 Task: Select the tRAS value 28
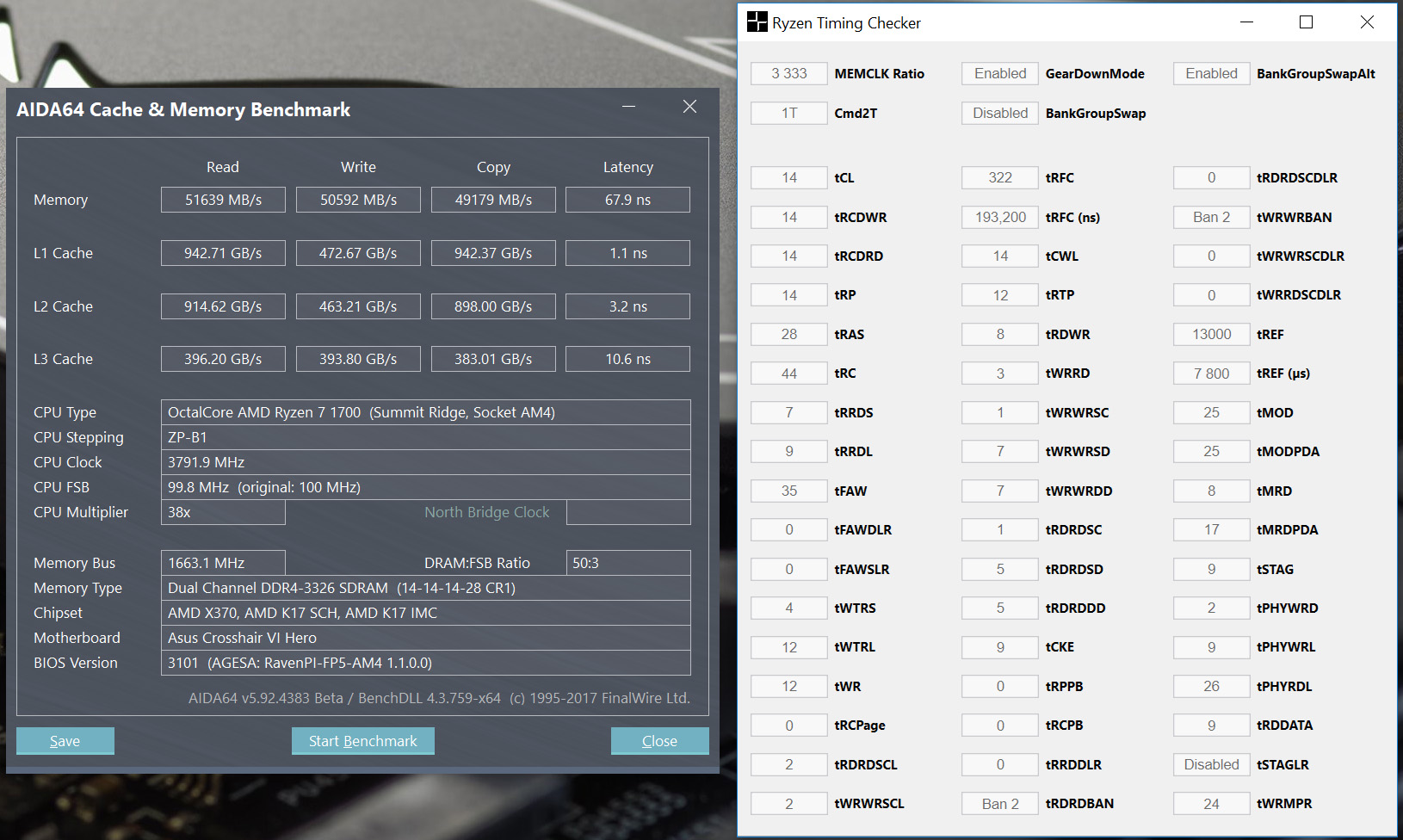(x=789, y=334)
